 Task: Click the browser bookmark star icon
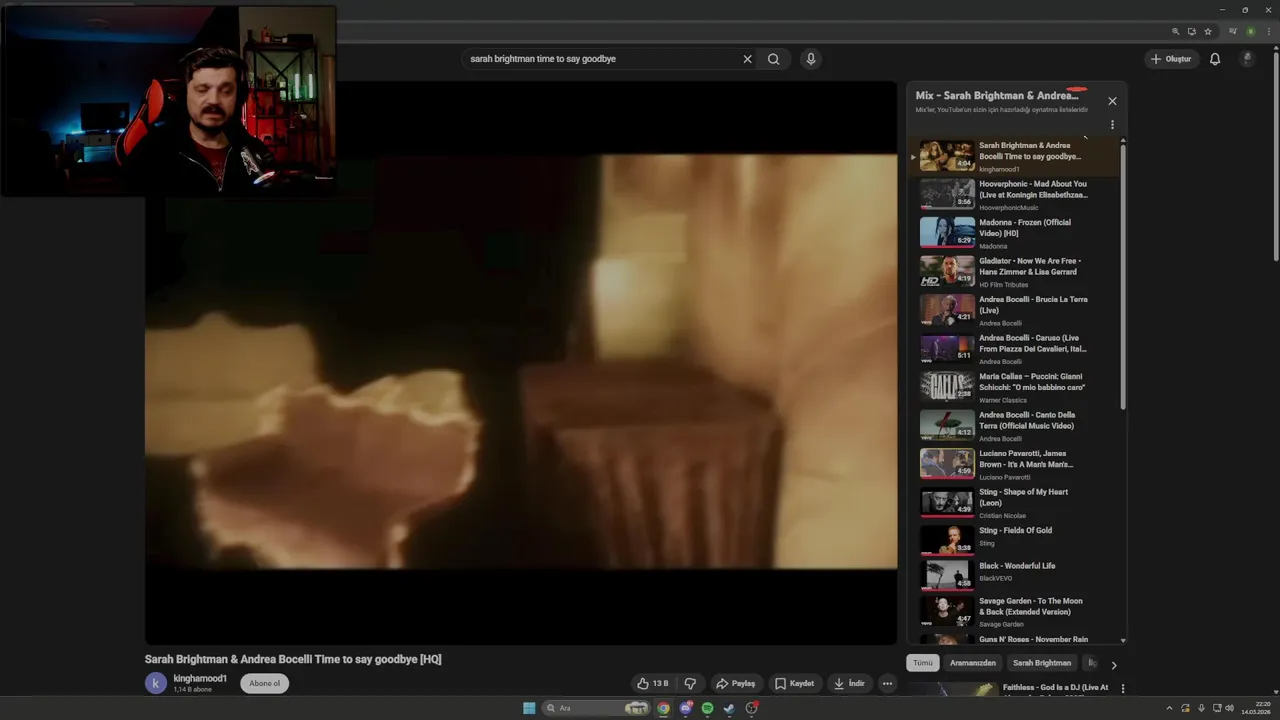[1208, 31]
